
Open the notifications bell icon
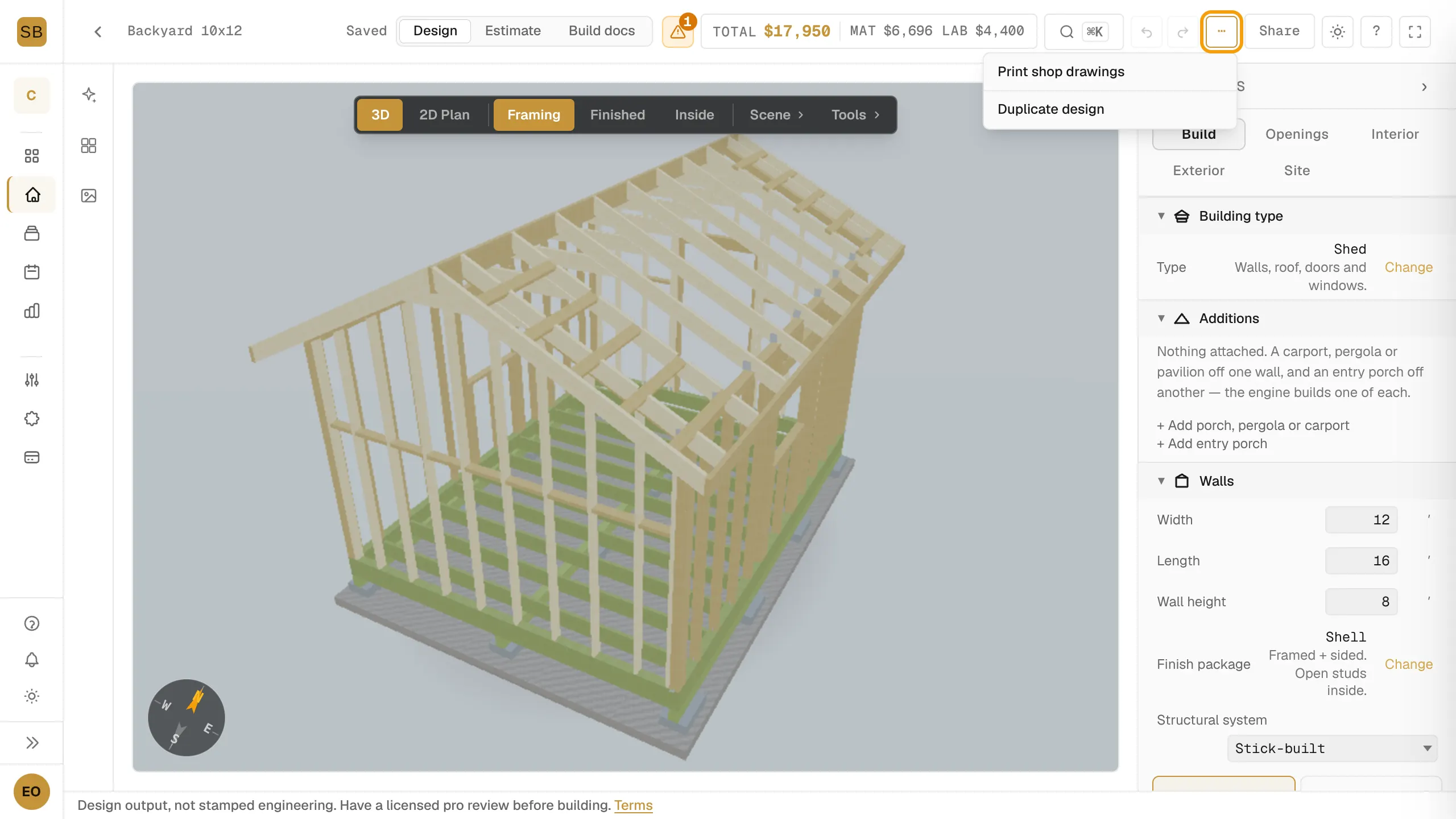click(32, 660)
